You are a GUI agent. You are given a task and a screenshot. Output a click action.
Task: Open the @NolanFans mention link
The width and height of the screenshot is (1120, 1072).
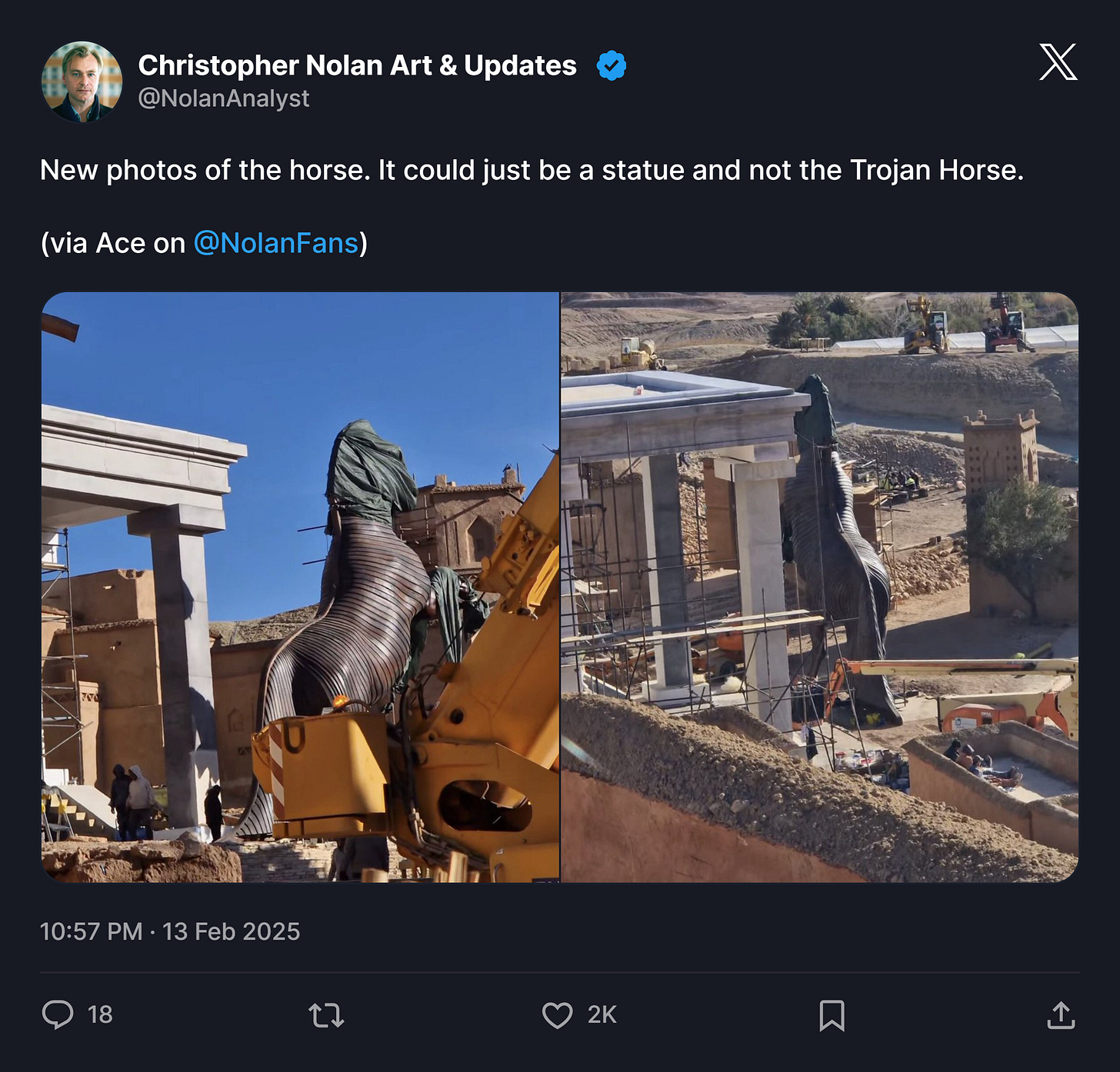coord(276,243)
